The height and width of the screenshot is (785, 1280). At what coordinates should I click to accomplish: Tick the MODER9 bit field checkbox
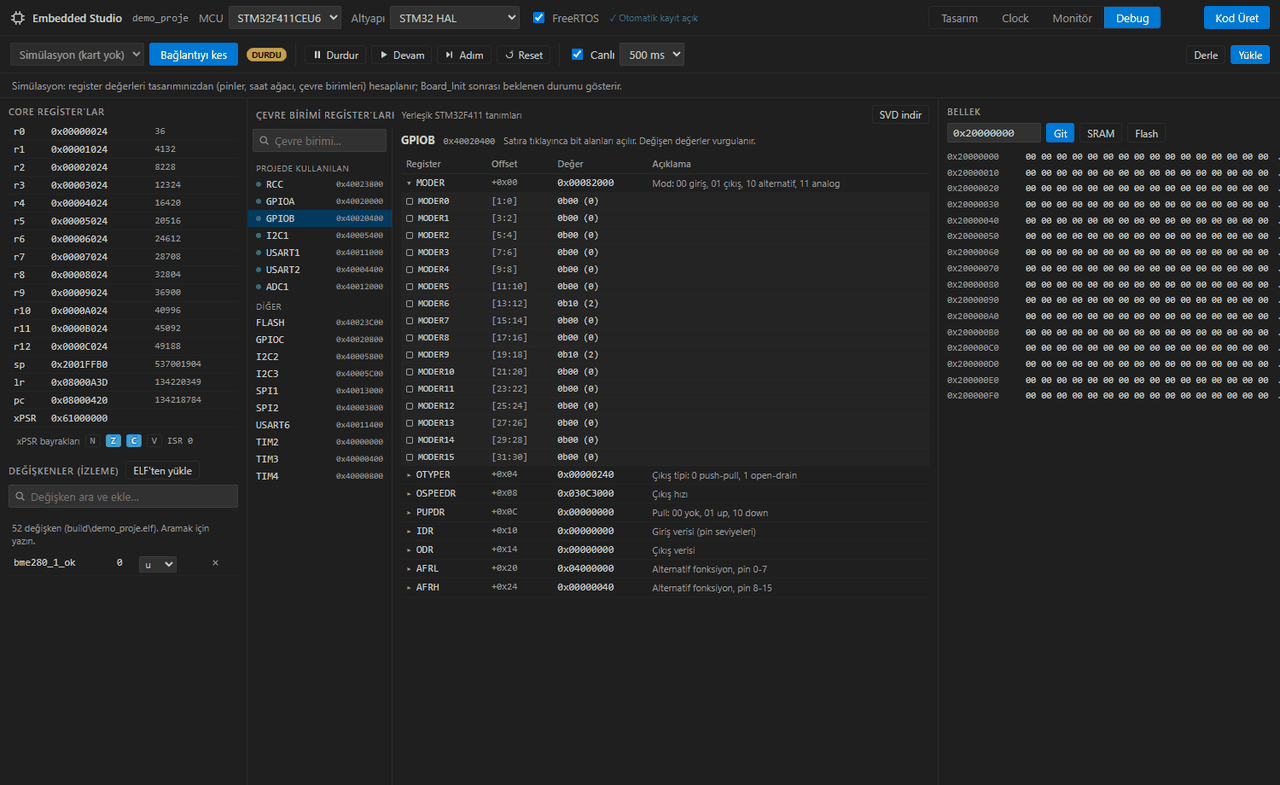(409, 355)
